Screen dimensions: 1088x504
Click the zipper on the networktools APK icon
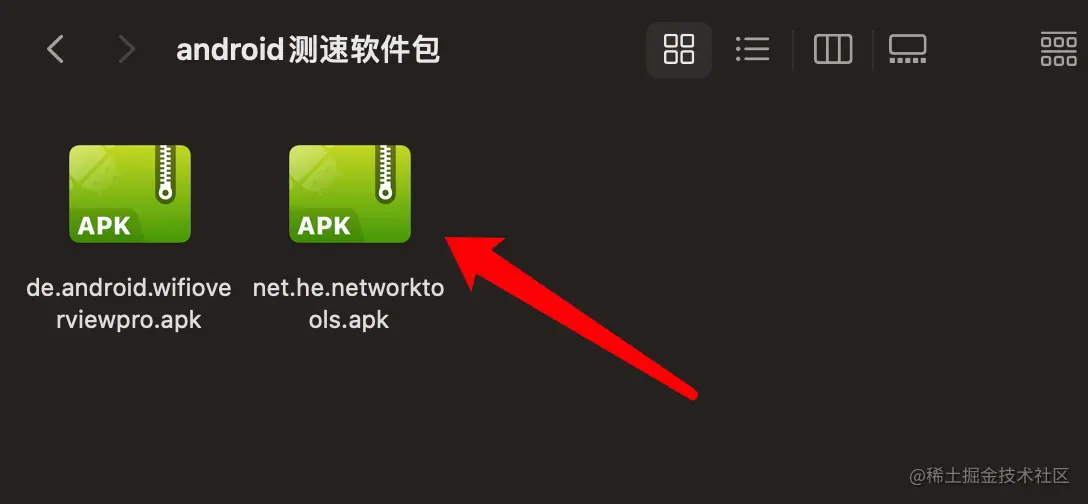pos(384,174)
